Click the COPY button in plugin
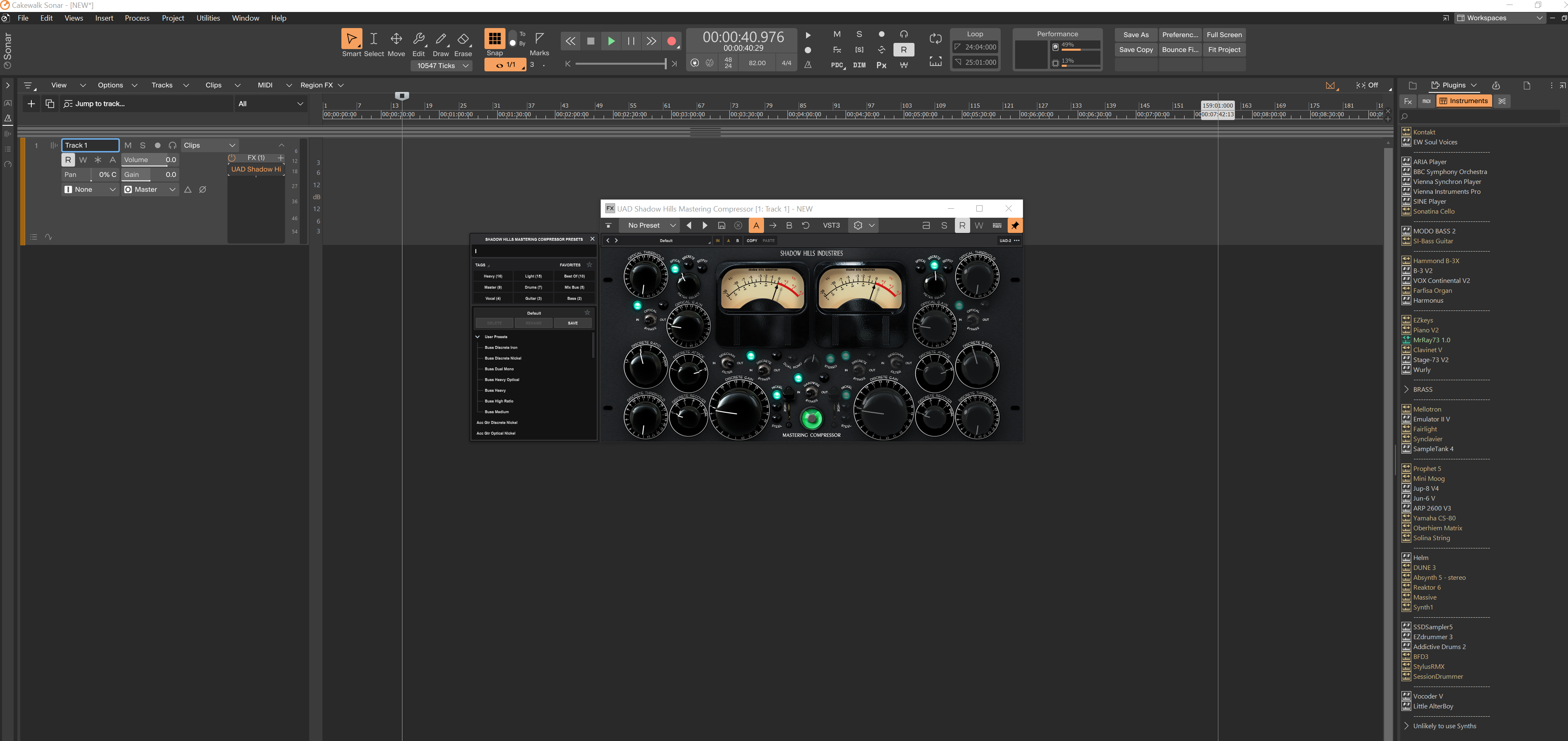 pos(752,240)
